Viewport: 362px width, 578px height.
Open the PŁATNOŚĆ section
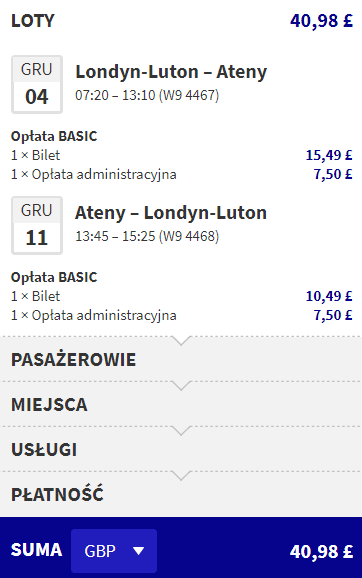181,494
